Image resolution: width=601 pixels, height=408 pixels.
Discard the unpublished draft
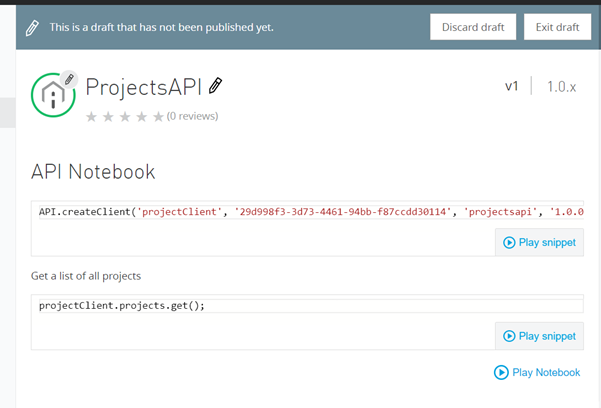click(473, 27)
